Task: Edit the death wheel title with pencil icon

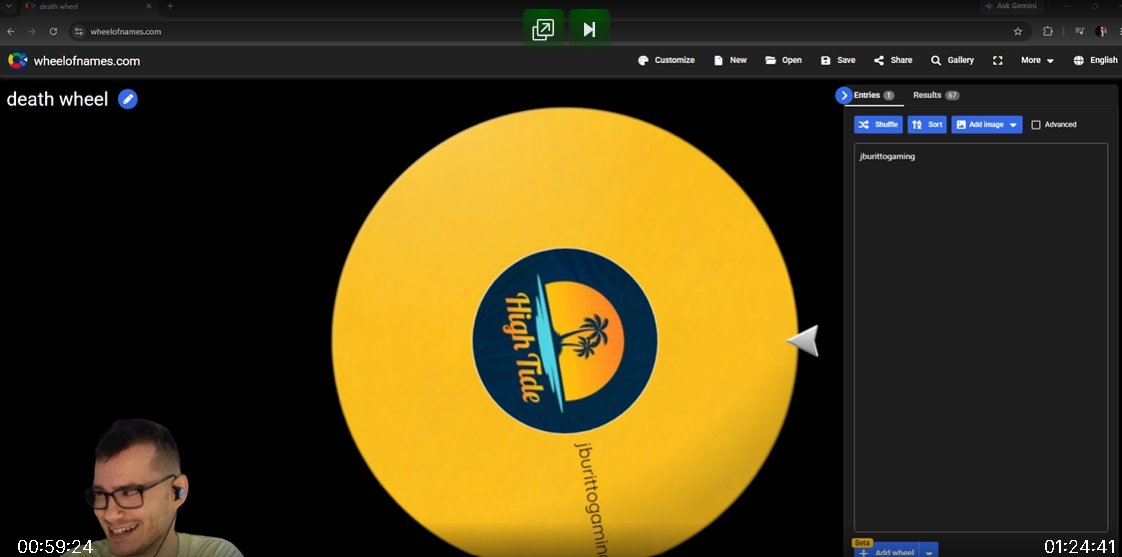Action: click(128, 100)
